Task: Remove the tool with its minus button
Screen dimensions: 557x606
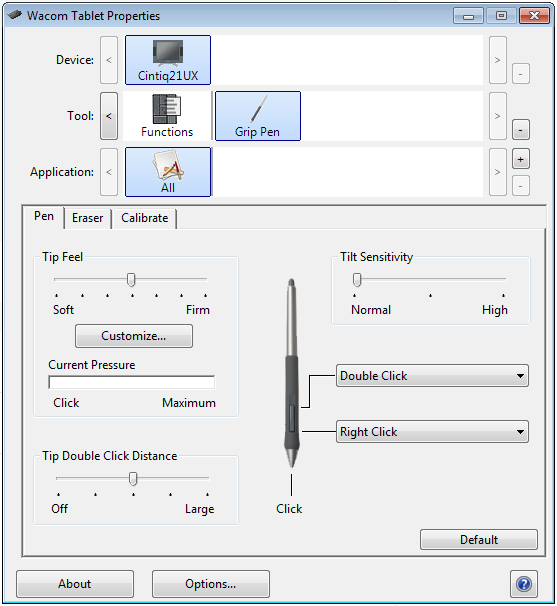Action: 521,129
